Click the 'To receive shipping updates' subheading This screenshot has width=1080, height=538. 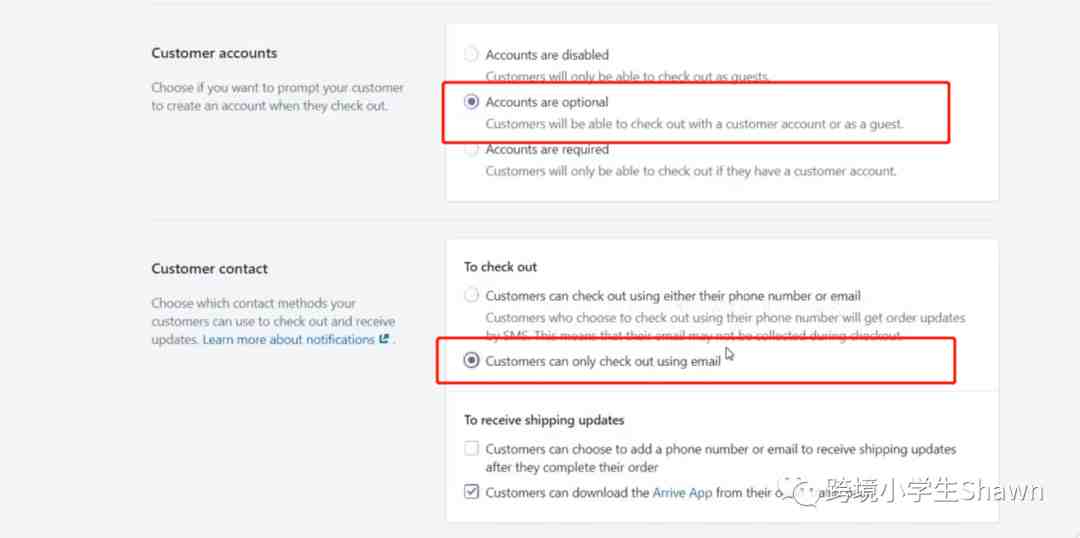coord(544,420)
